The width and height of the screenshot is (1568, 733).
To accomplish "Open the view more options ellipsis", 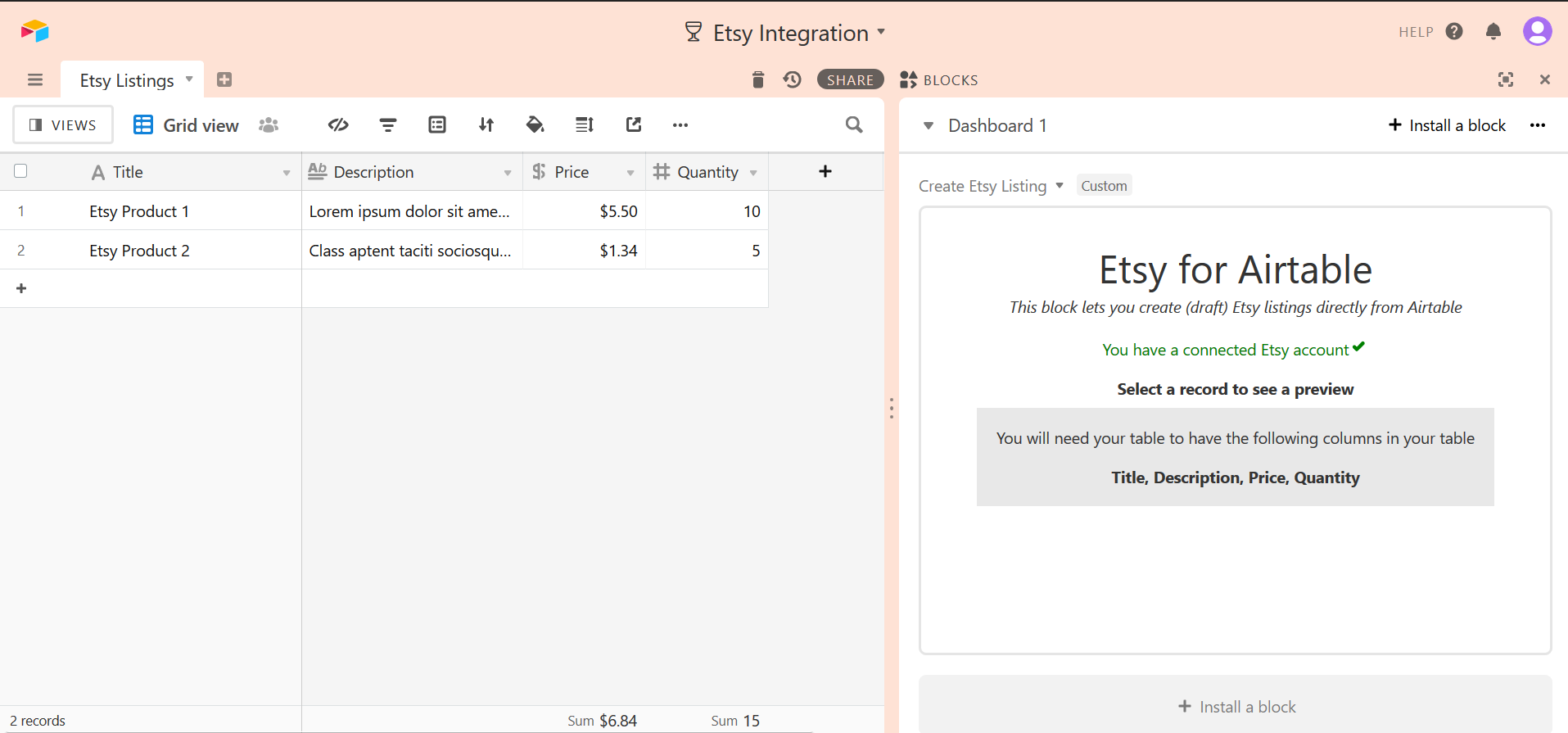I will pos(680,125).
